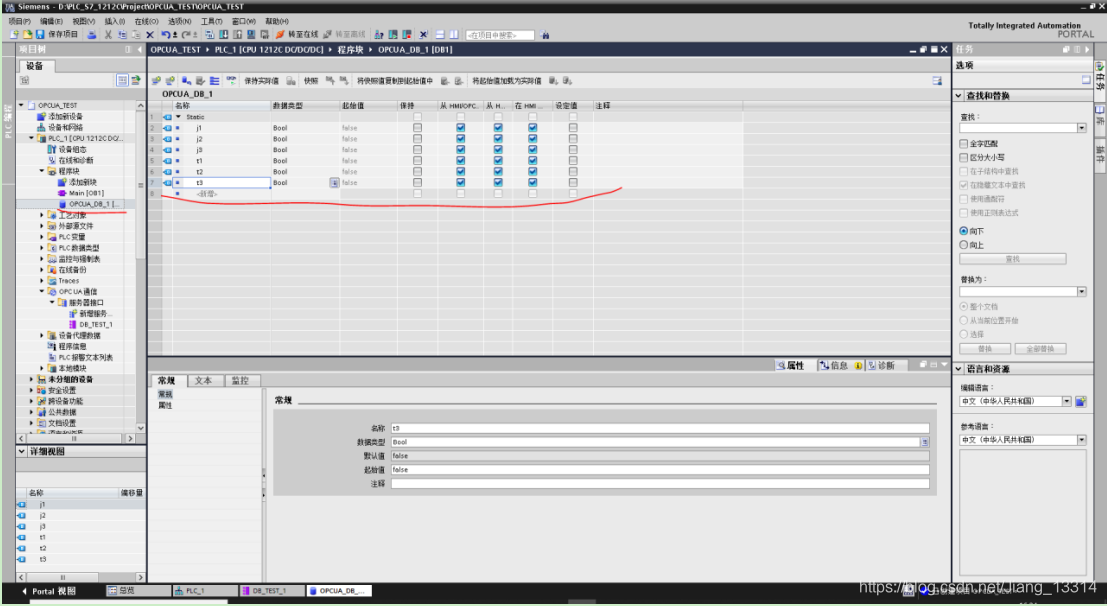Viewport: 1107px width, 606px height.
Task: Click the expand all rows icon in DB toolbar
Action: click(x=215, y=81)
